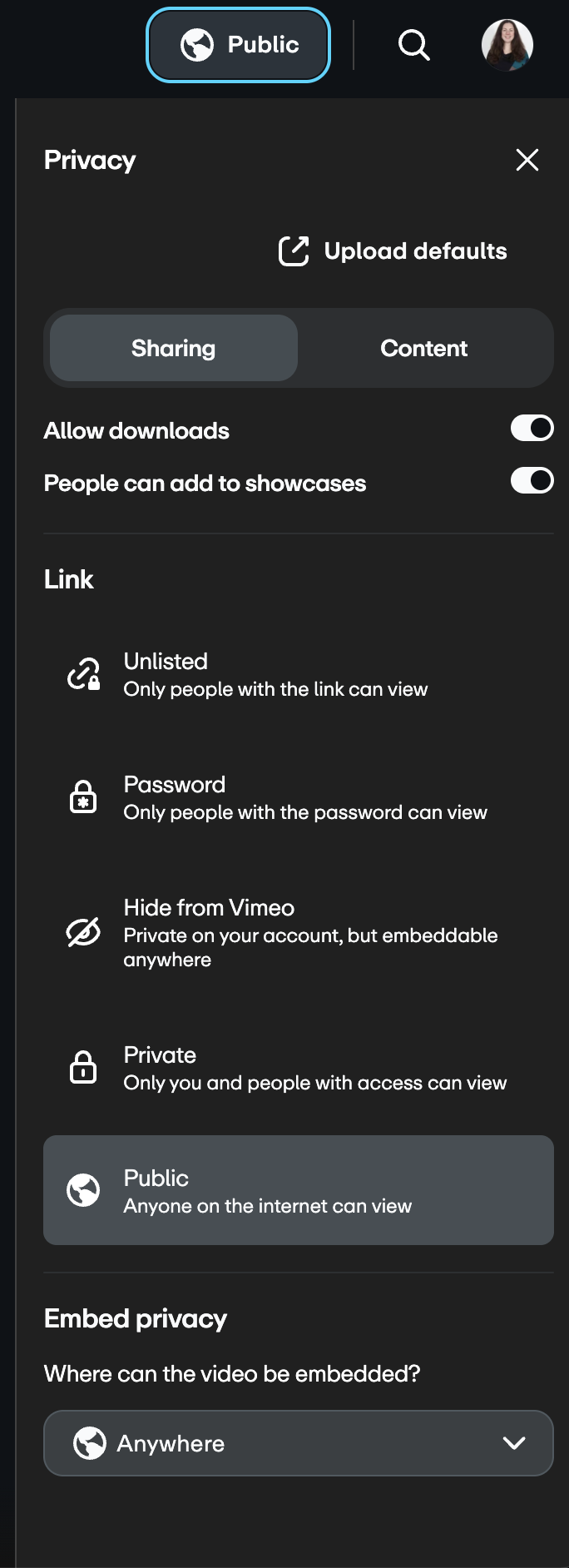Open the Anywhere embed dropdown

point(283,1443)
